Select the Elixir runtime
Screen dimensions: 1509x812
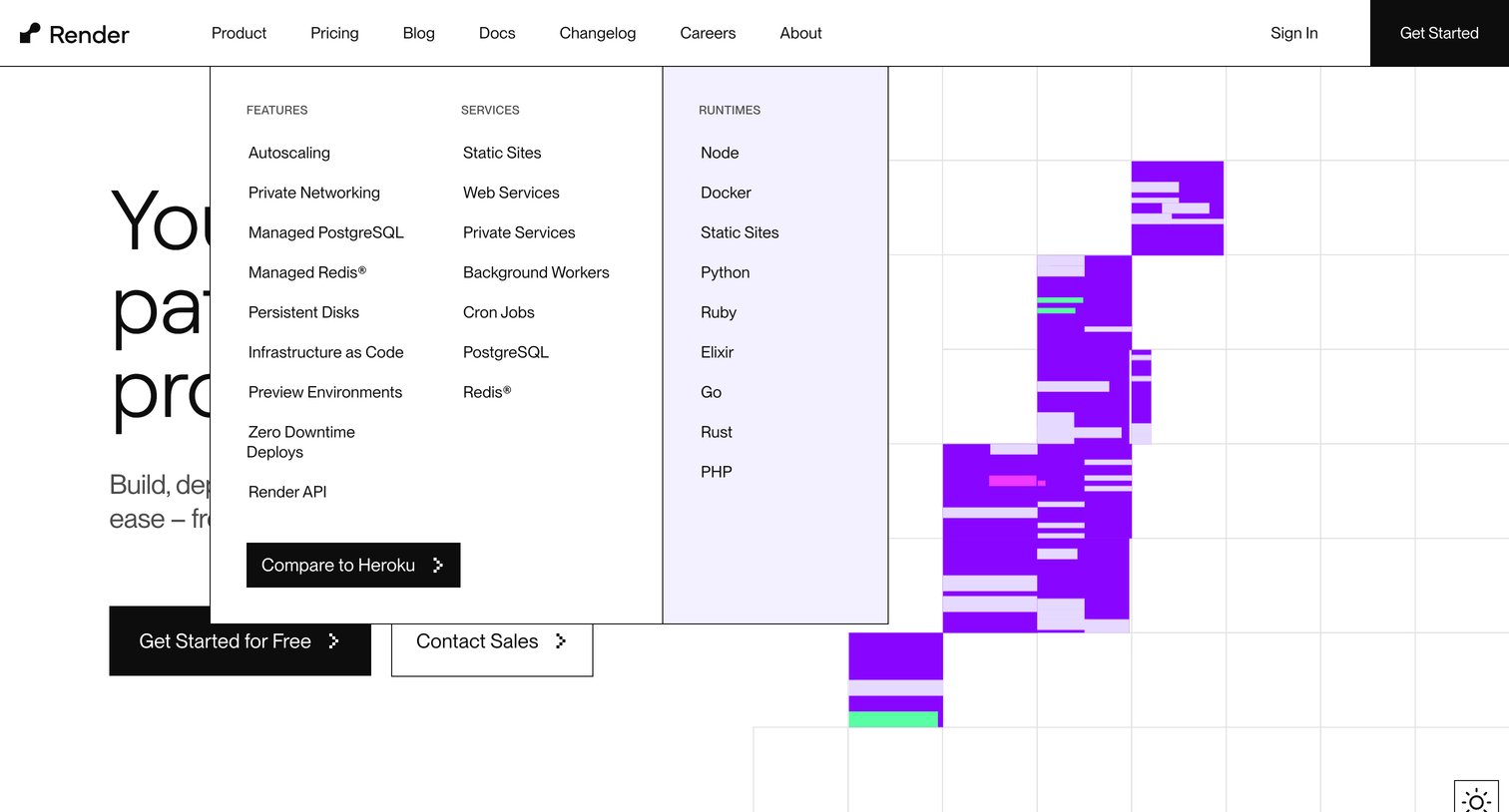click(717, 352)
